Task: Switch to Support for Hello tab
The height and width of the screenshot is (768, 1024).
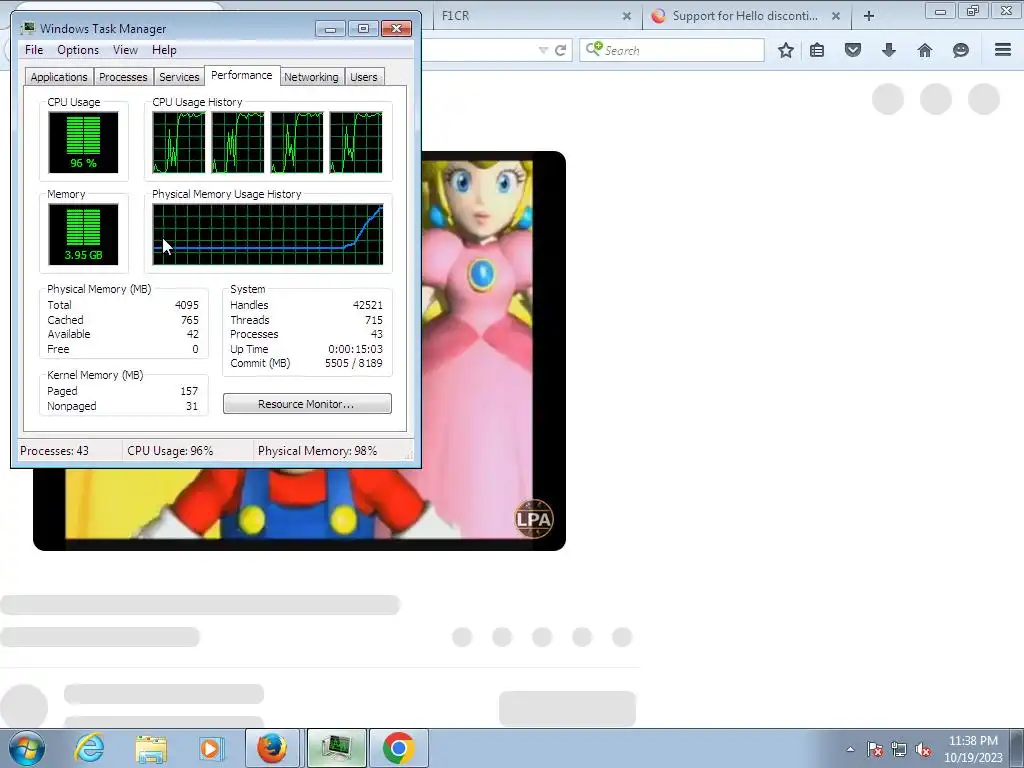Action: click(x=746, y=16)
